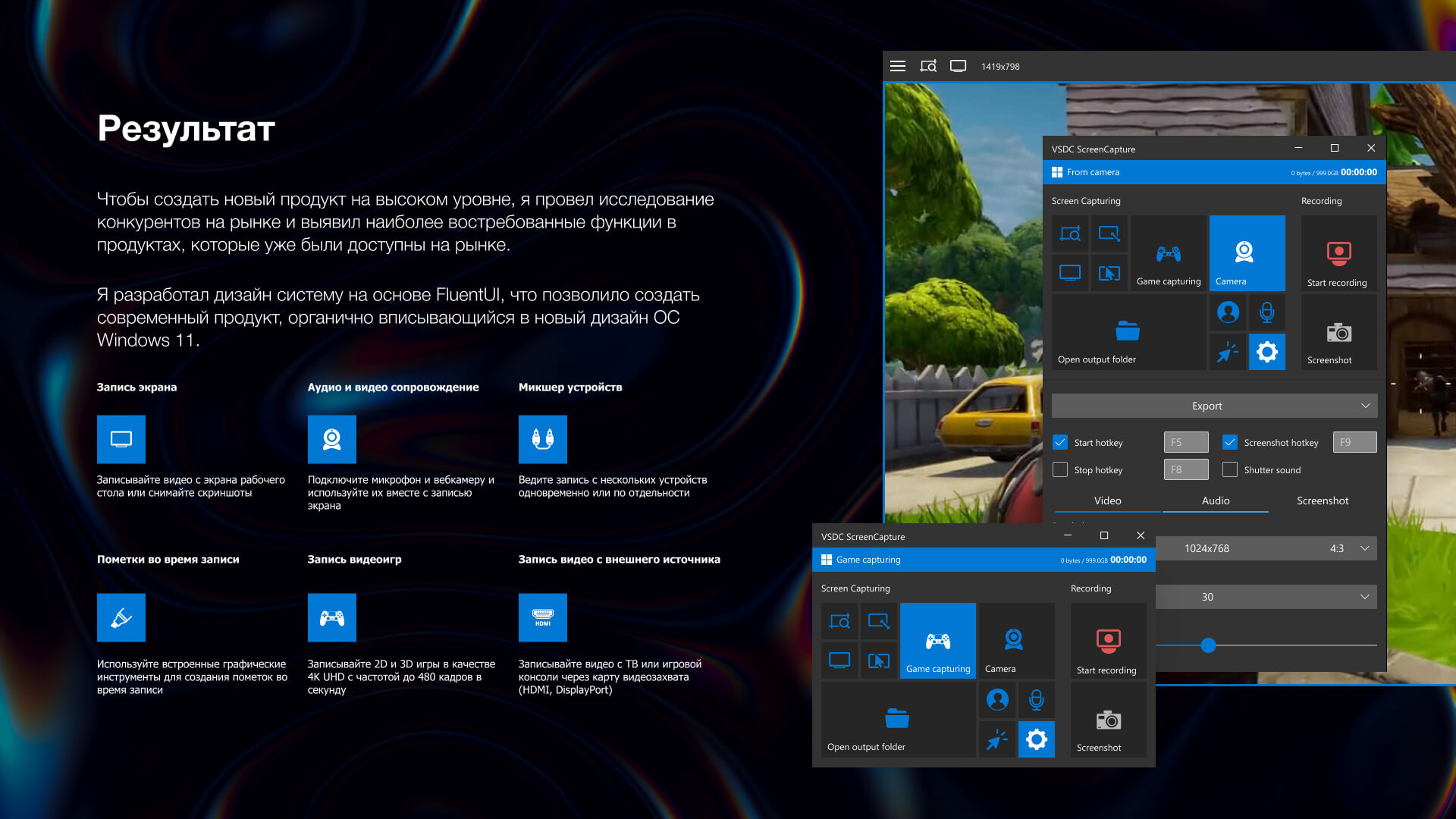Enable the webcam overlay icon
This screenshot has height=819, width=1456.
[x=1228, y=312]
